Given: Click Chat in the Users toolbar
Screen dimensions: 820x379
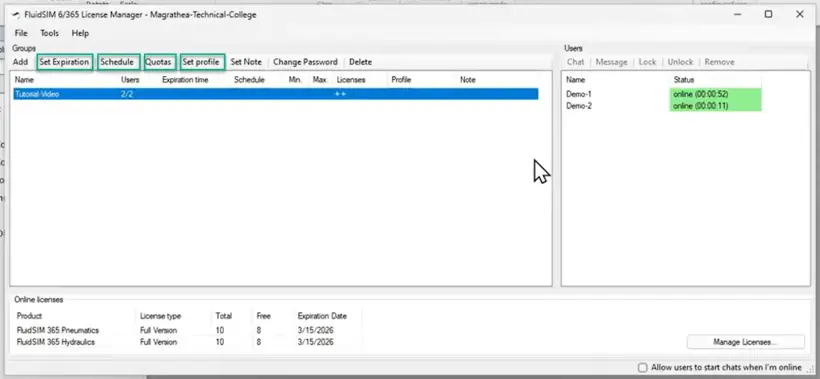Looking at the screenshot, I should pyautogui.click(x=576, y=62).
